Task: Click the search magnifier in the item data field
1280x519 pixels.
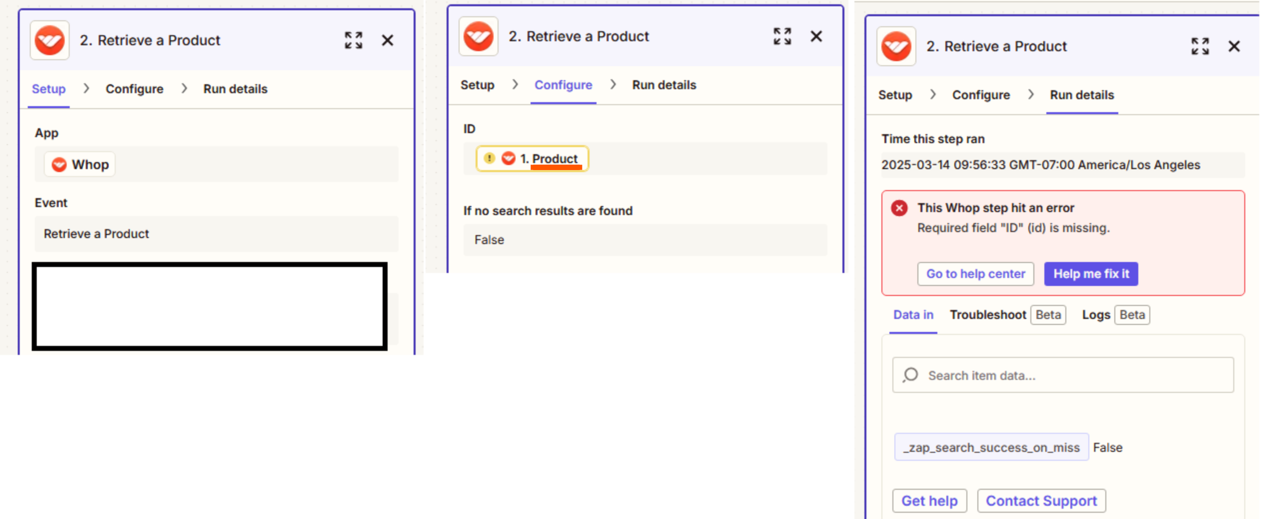Action: pyautogui.click(x=910, y=375)
